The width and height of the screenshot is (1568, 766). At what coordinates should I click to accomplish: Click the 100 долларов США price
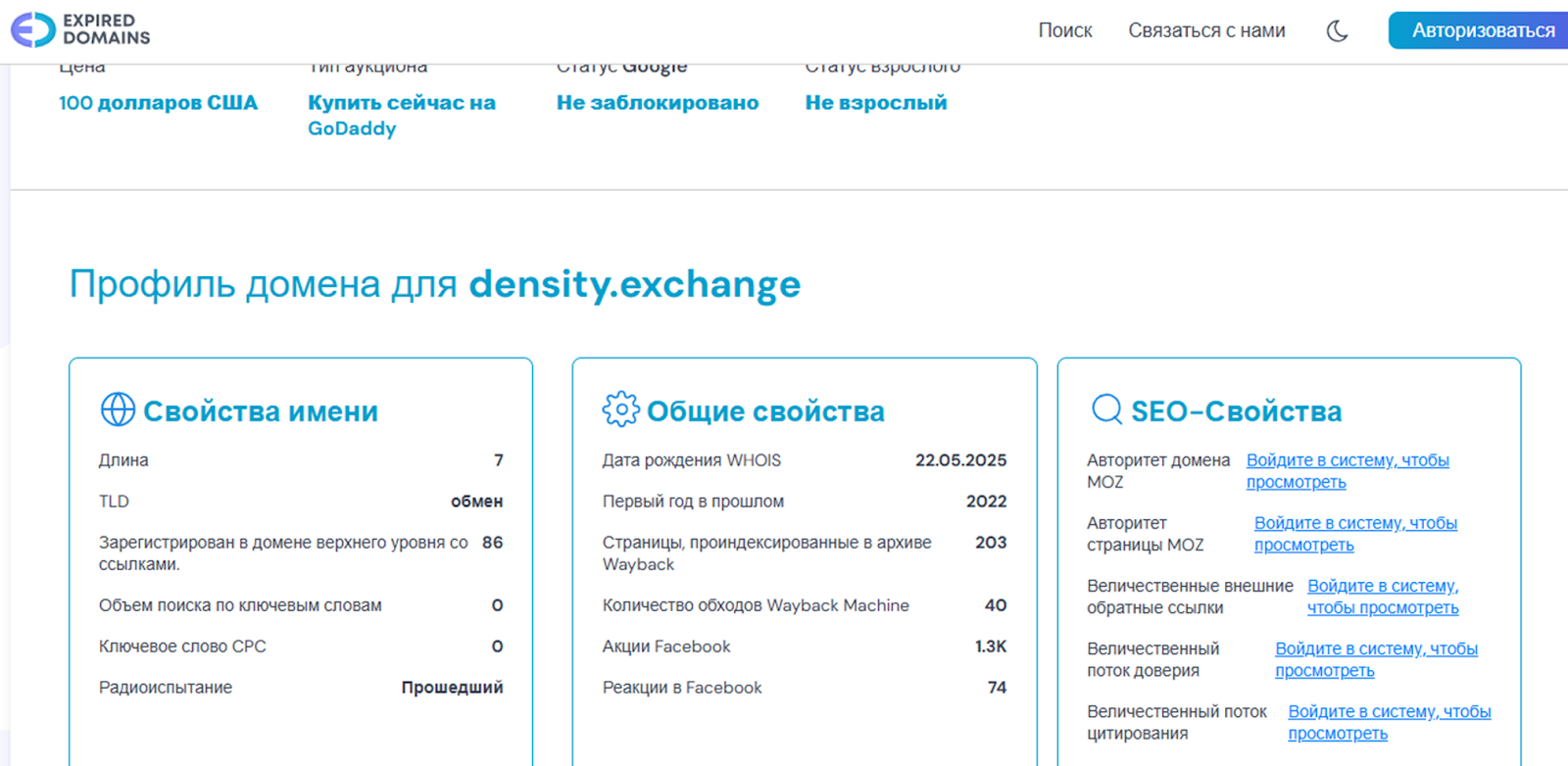[158, 103]
